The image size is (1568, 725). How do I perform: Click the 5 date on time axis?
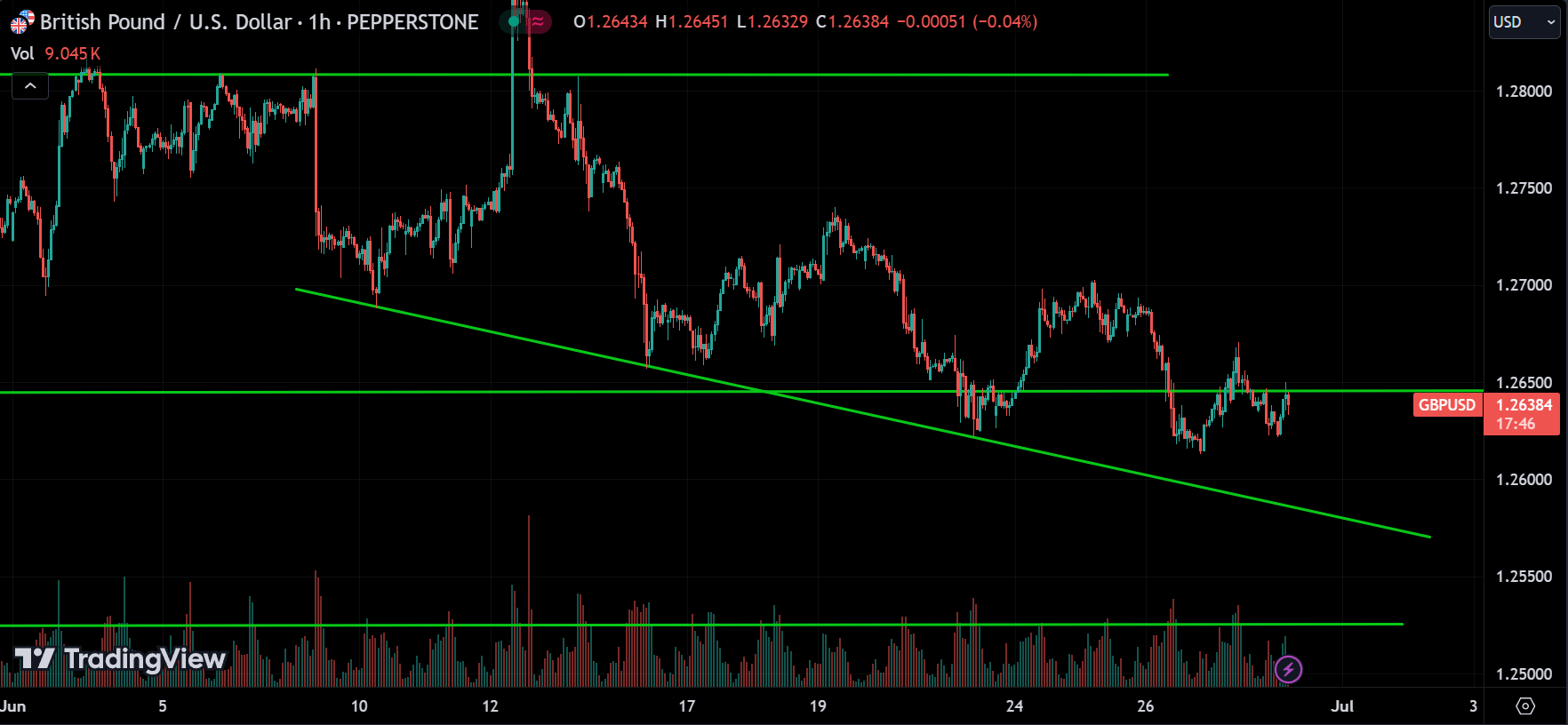pyautogui.click(x=163, y=706)
